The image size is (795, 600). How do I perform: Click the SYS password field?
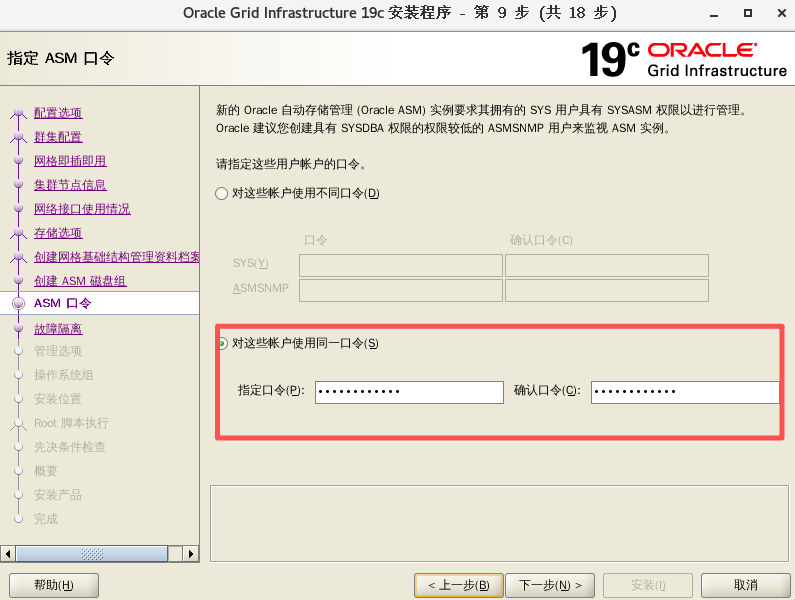401,265
